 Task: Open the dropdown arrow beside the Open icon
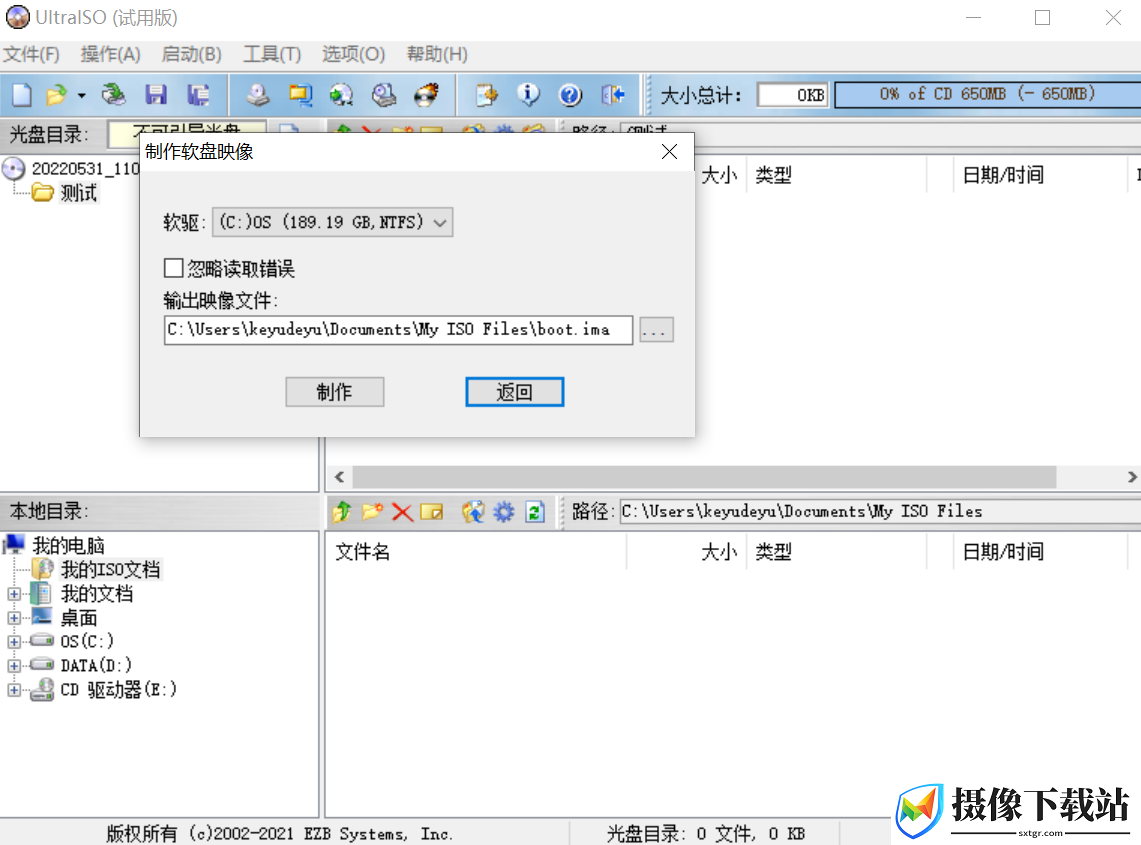82,95
